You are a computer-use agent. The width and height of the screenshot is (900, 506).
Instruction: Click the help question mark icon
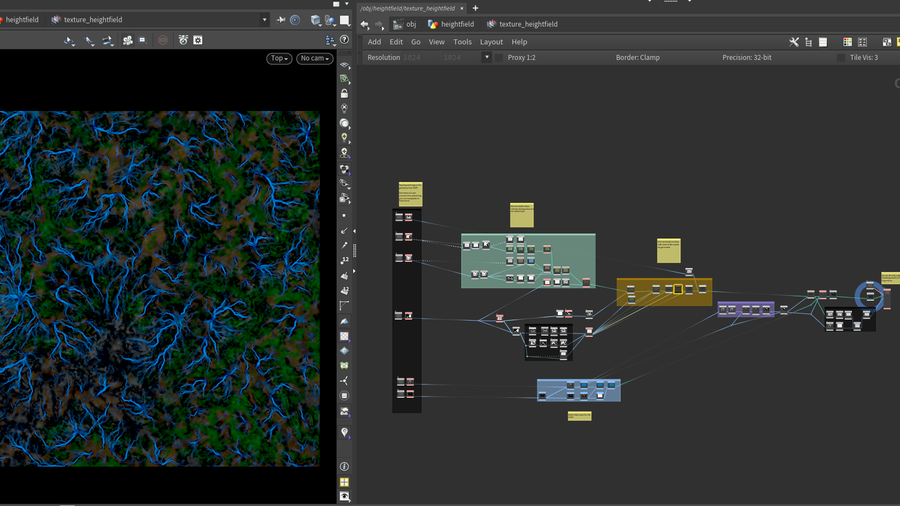coord(344,40)
